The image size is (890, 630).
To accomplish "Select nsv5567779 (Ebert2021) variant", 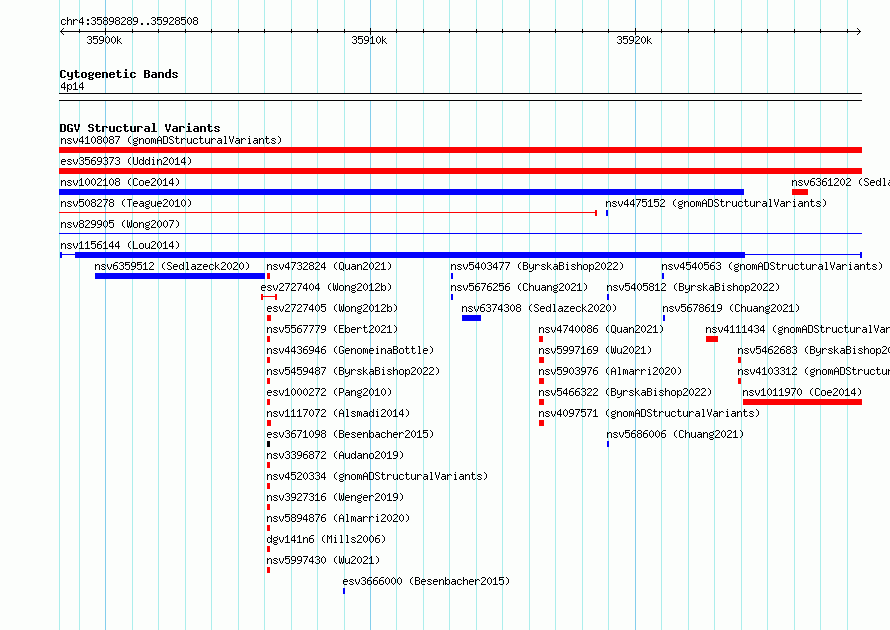I will [x=332, y=329].
